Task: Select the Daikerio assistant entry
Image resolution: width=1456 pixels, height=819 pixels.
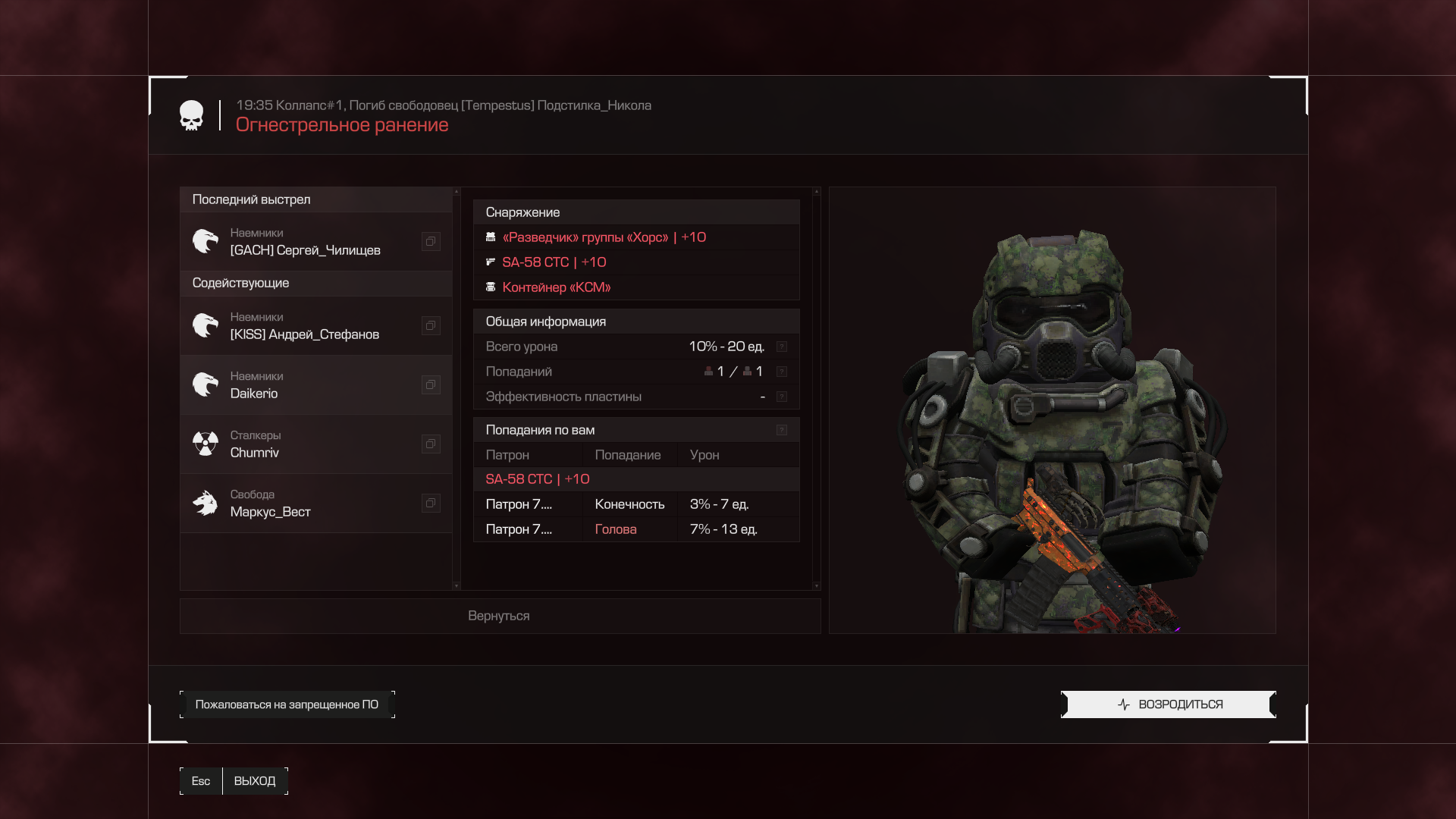Action: pyautogui.click(x=316, y=384)
